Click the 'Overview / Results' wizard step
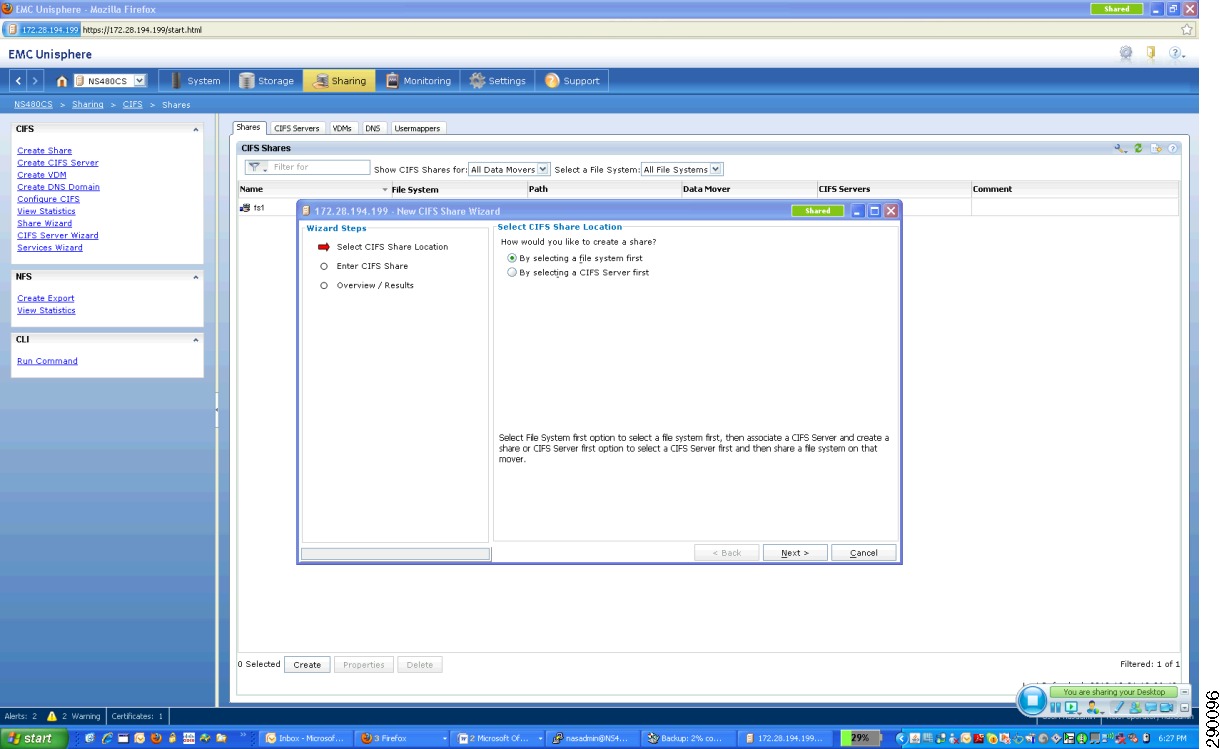 [375, 286]
